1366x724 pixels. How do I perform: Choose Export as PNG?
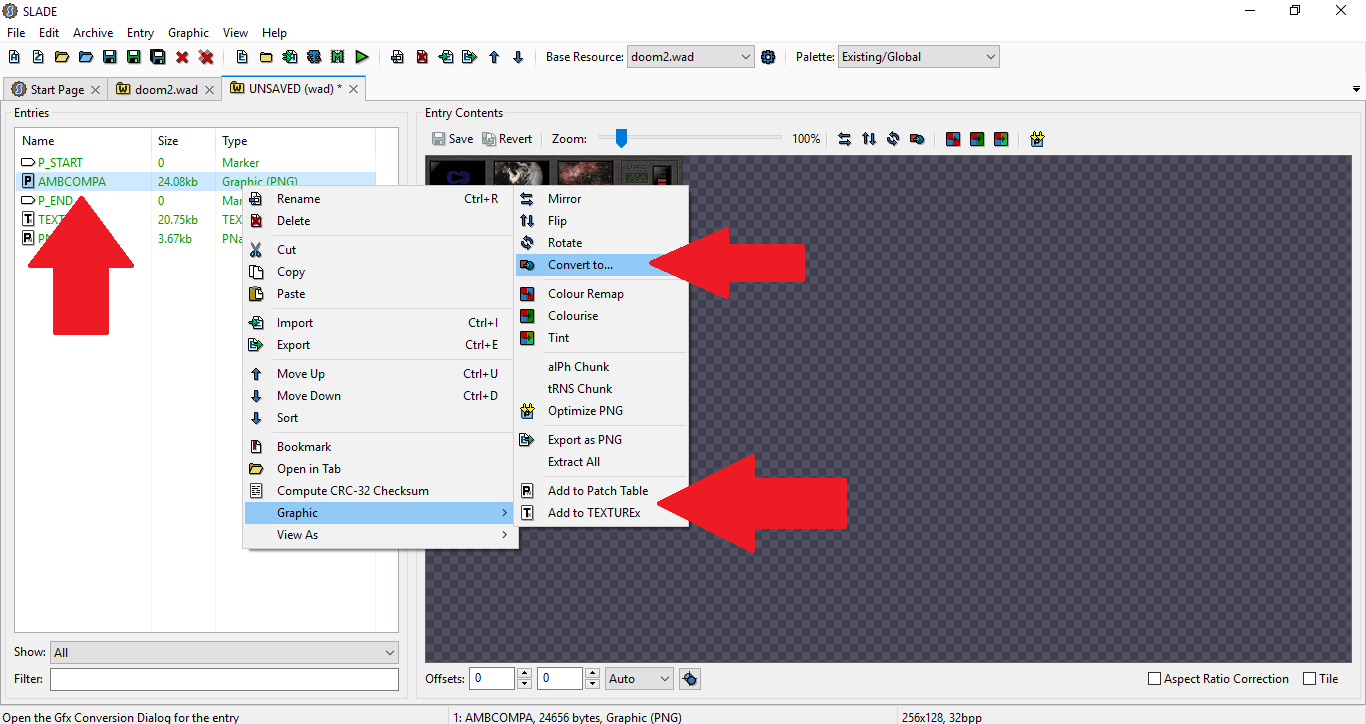600,440
